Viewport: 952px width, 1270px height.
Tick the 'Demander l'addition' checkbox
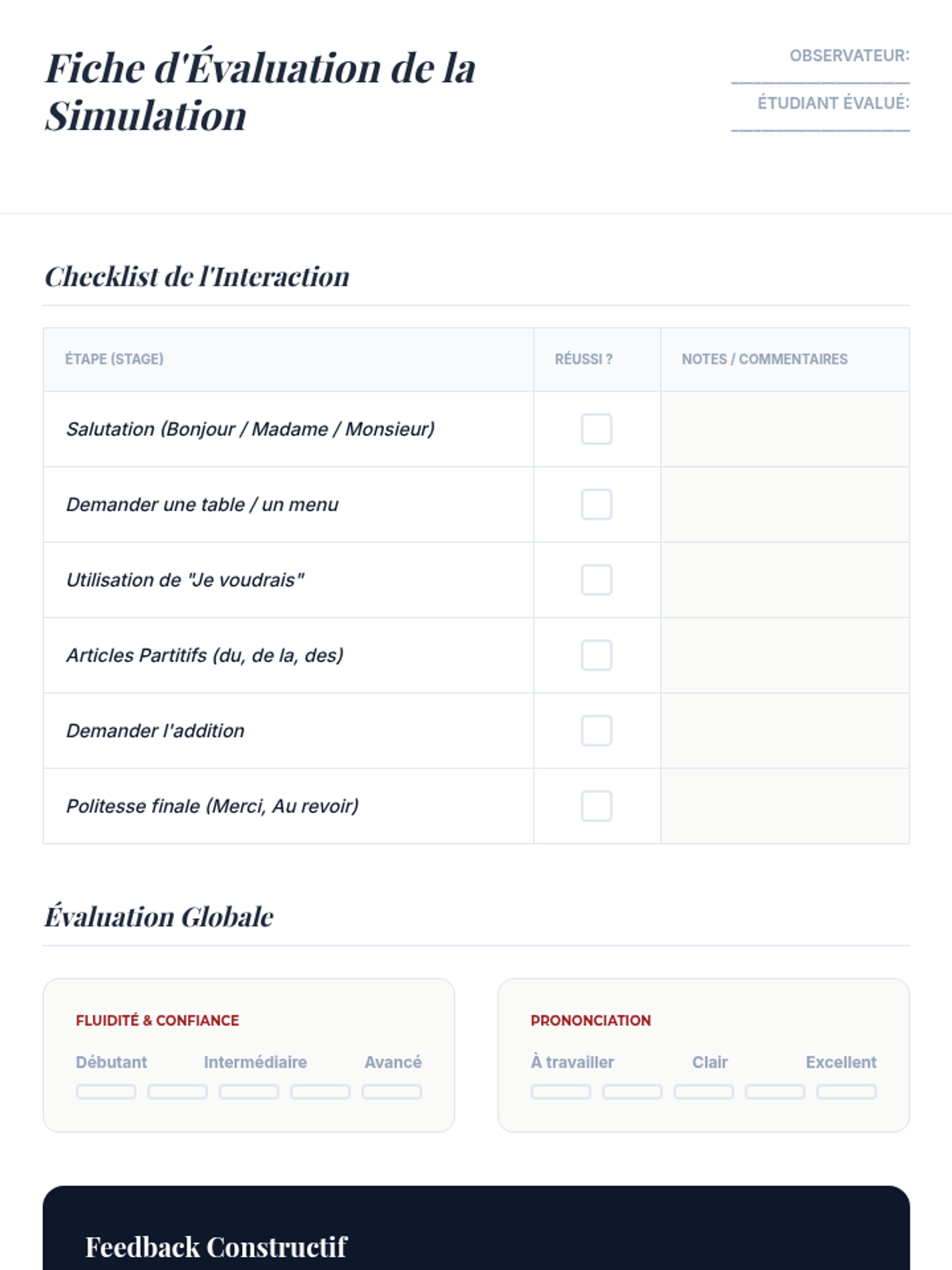(x=596, y=730)
